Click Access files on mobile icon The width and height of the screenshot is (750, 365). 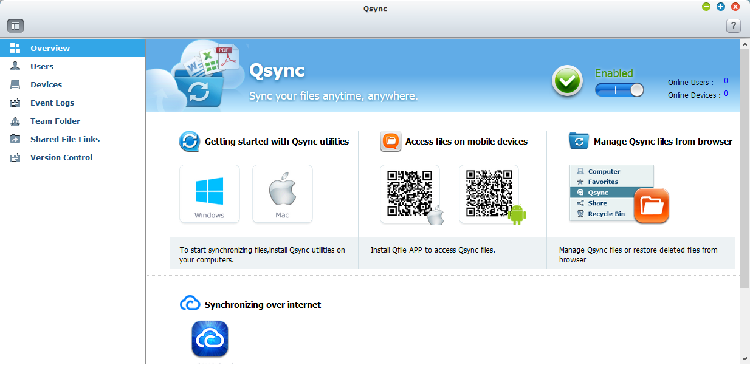390,142
